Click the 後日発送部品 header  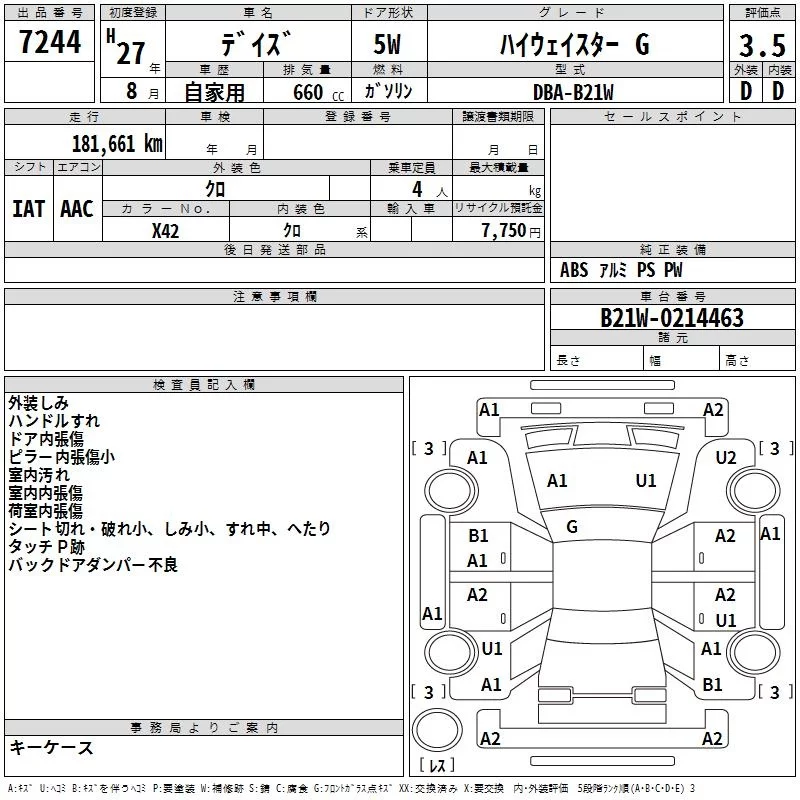[x=274, y=249]
